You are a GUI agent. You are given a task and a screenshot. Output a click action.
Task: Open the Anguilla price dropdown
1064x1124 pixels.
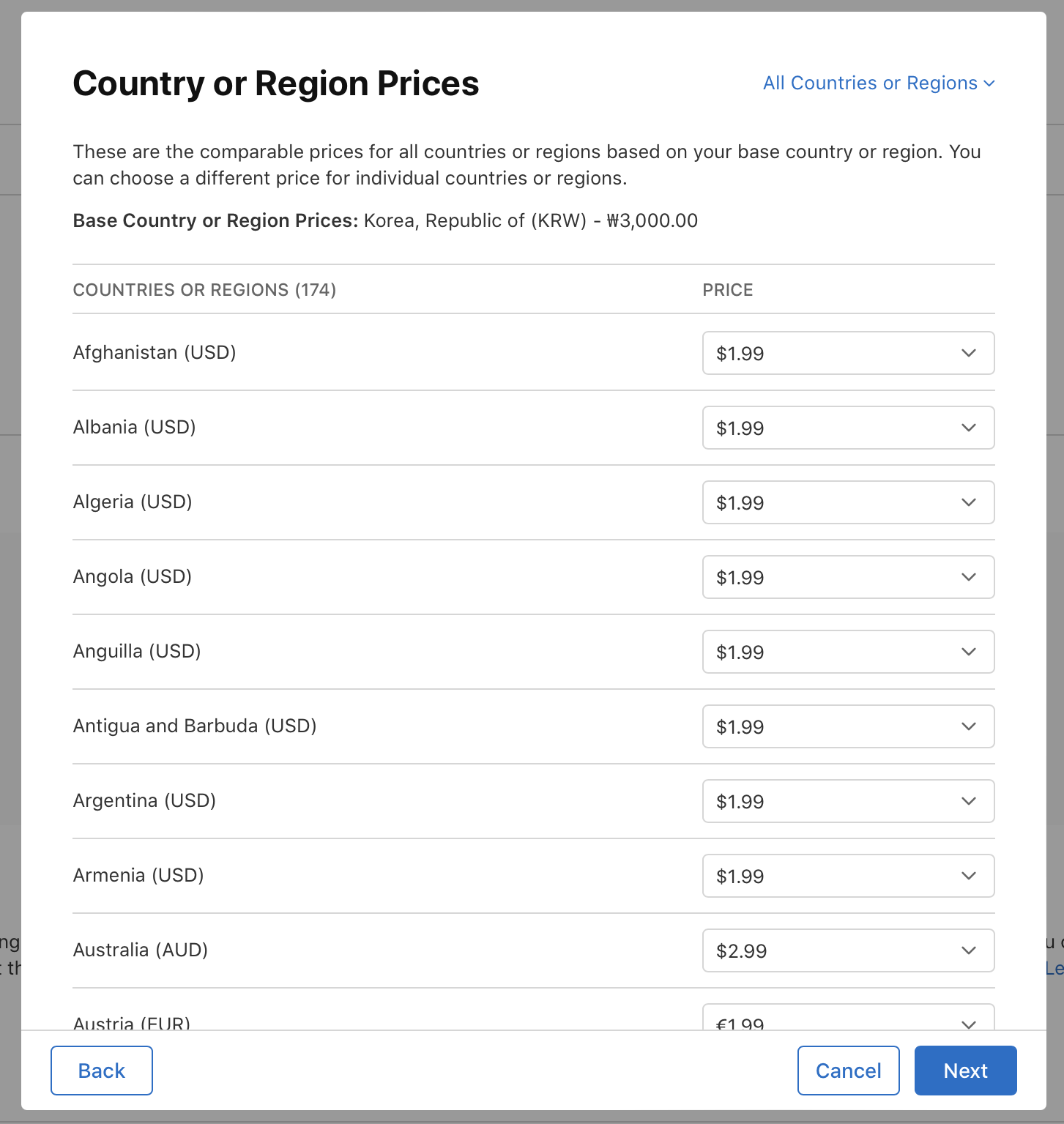coord(847,652)
